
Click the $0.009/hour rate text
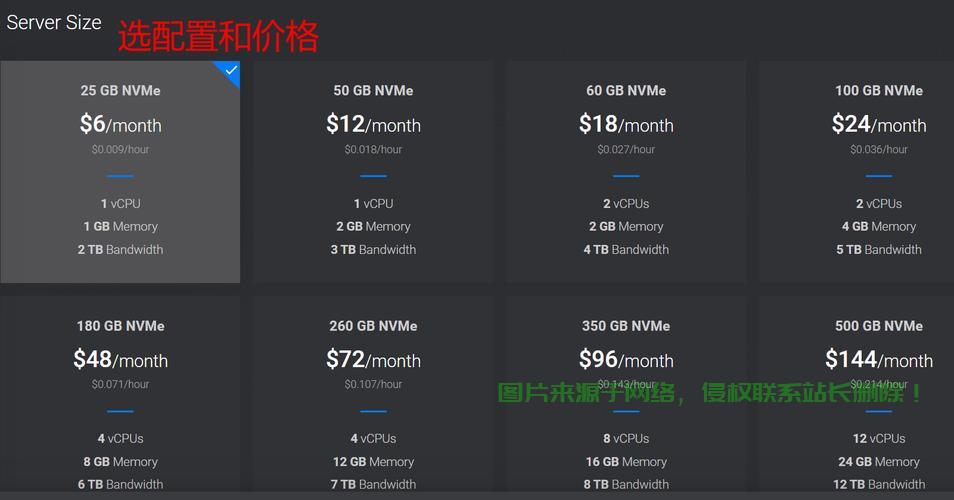[120, 150]
